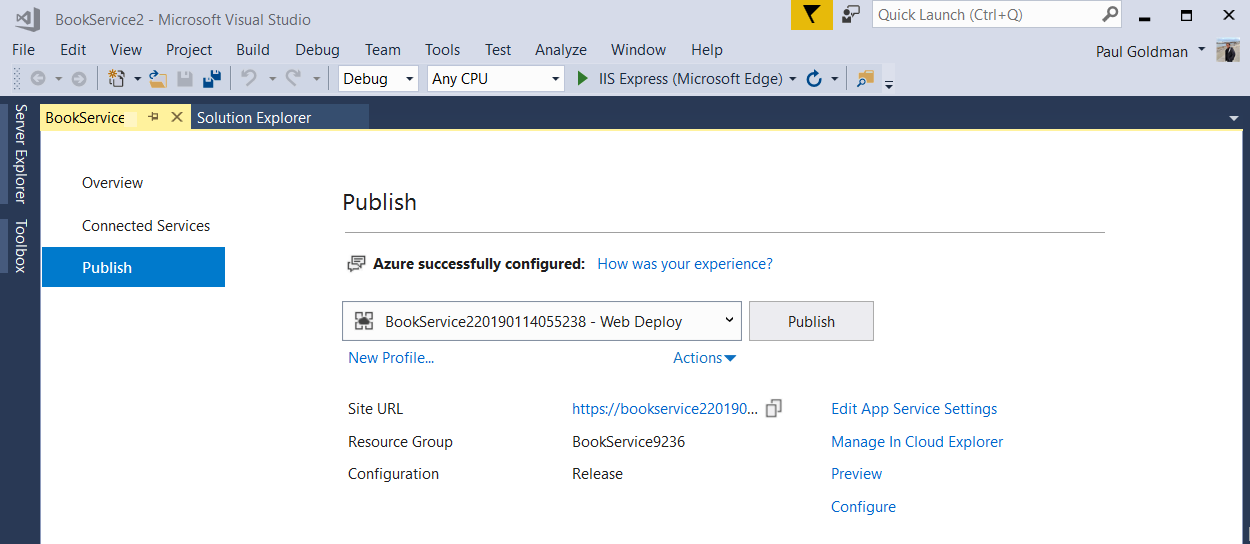The width and height of the screenshot is (1250, 544).
Task: Click the New Project toolbar icon
Action: pyautogui.click(x=116, y=78)
